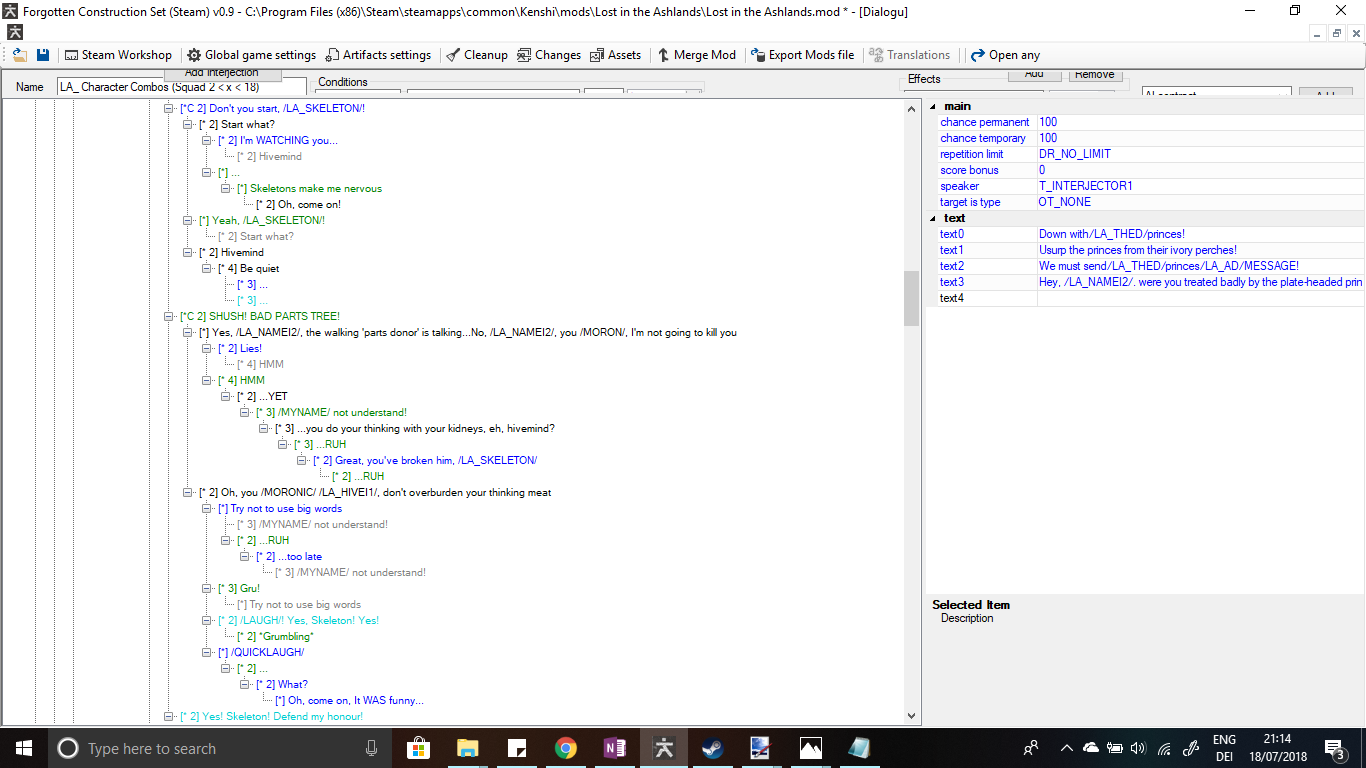Collapse the "SHUSH! BAD PARTS TREE!" node
The width and height of the screenshot is (1366, 768).
point(169,316)
